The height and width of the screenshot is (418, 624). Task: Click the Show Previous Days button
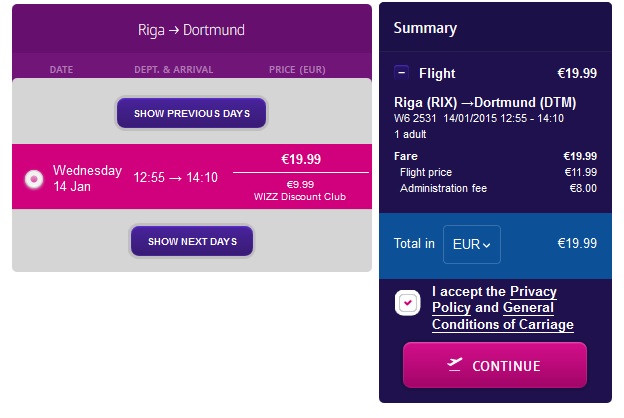[x=191, y=113]
